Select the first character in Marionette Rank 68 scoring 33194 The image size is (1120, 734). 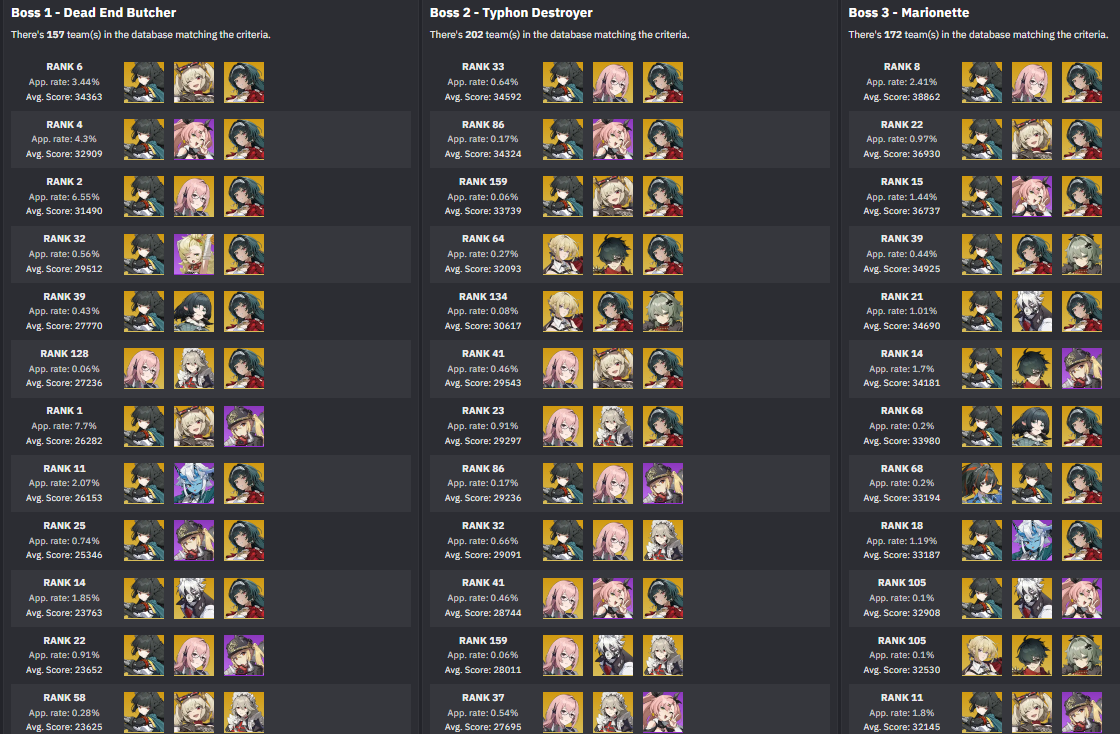(x=981, y=483)
